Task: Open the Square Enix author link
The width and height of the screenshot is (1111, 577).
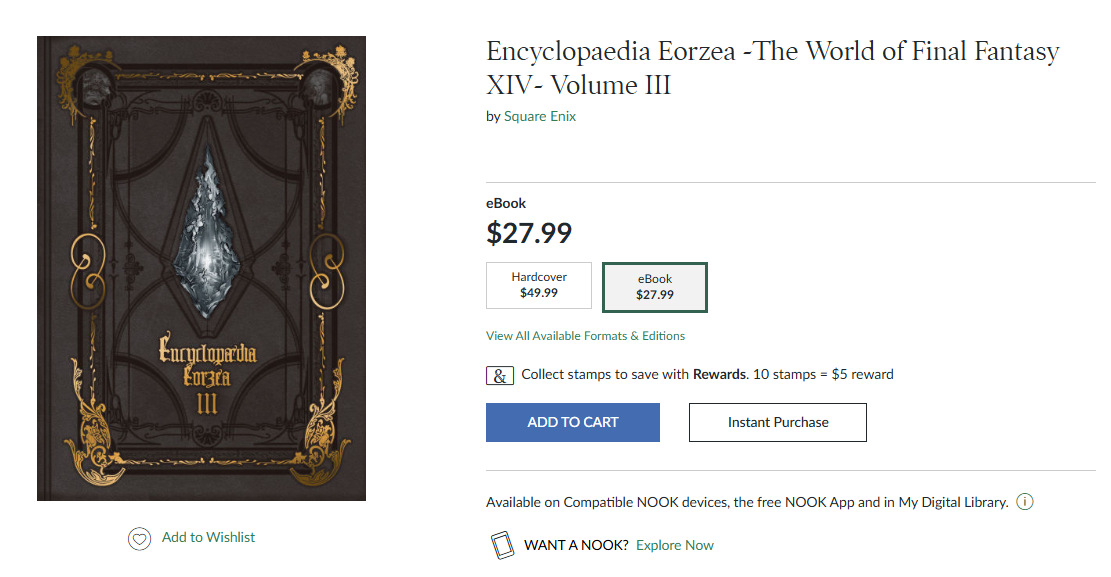Action: pos(540,116)
